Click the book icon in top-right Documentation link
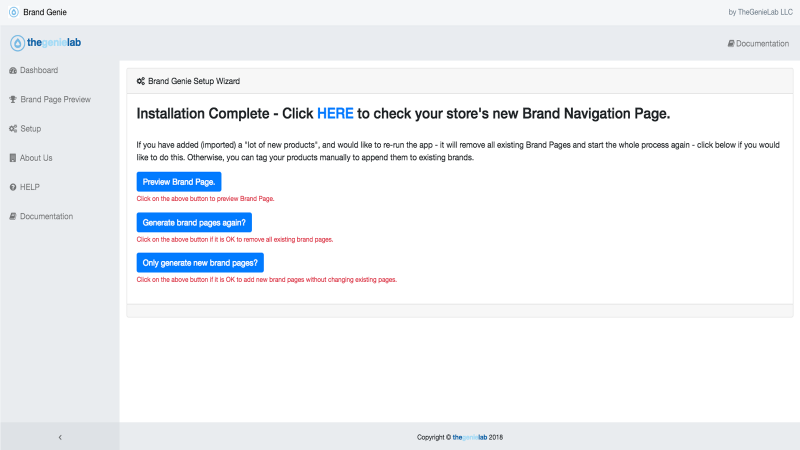This screenshot has width=800, height=450. (x=731, y=44)
